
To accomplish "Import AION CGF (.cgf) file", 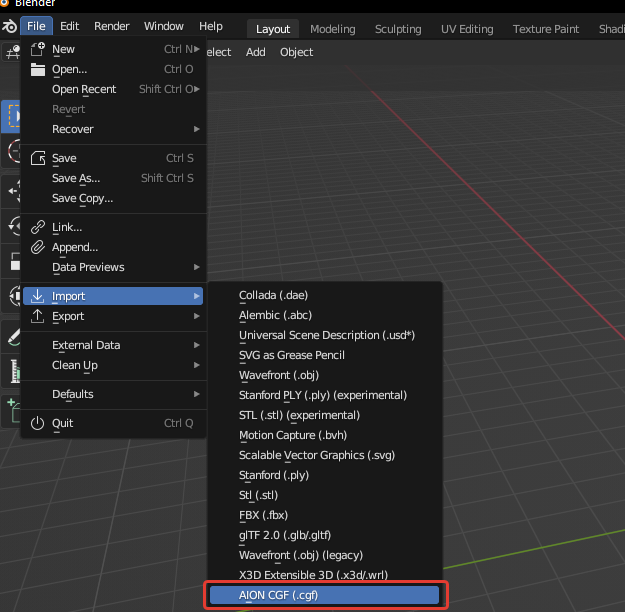I will (324, 595).
